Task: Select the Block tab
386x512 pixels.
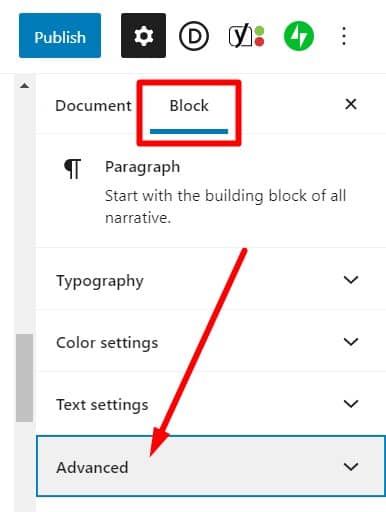Action: [189, 106]
